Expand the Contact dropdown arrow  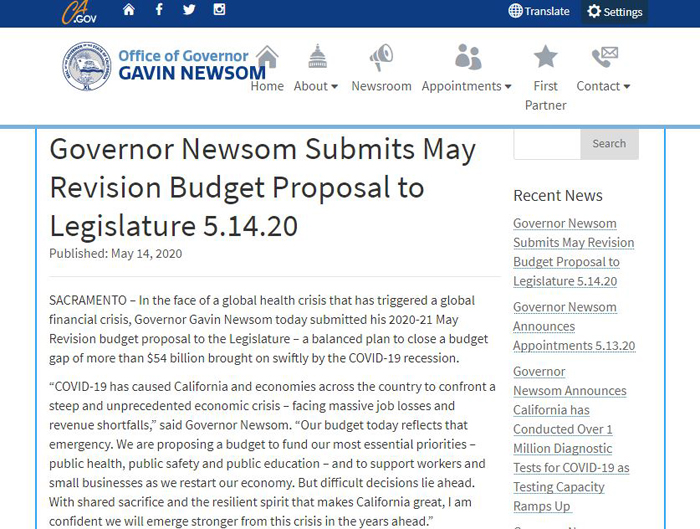(626, 87)
